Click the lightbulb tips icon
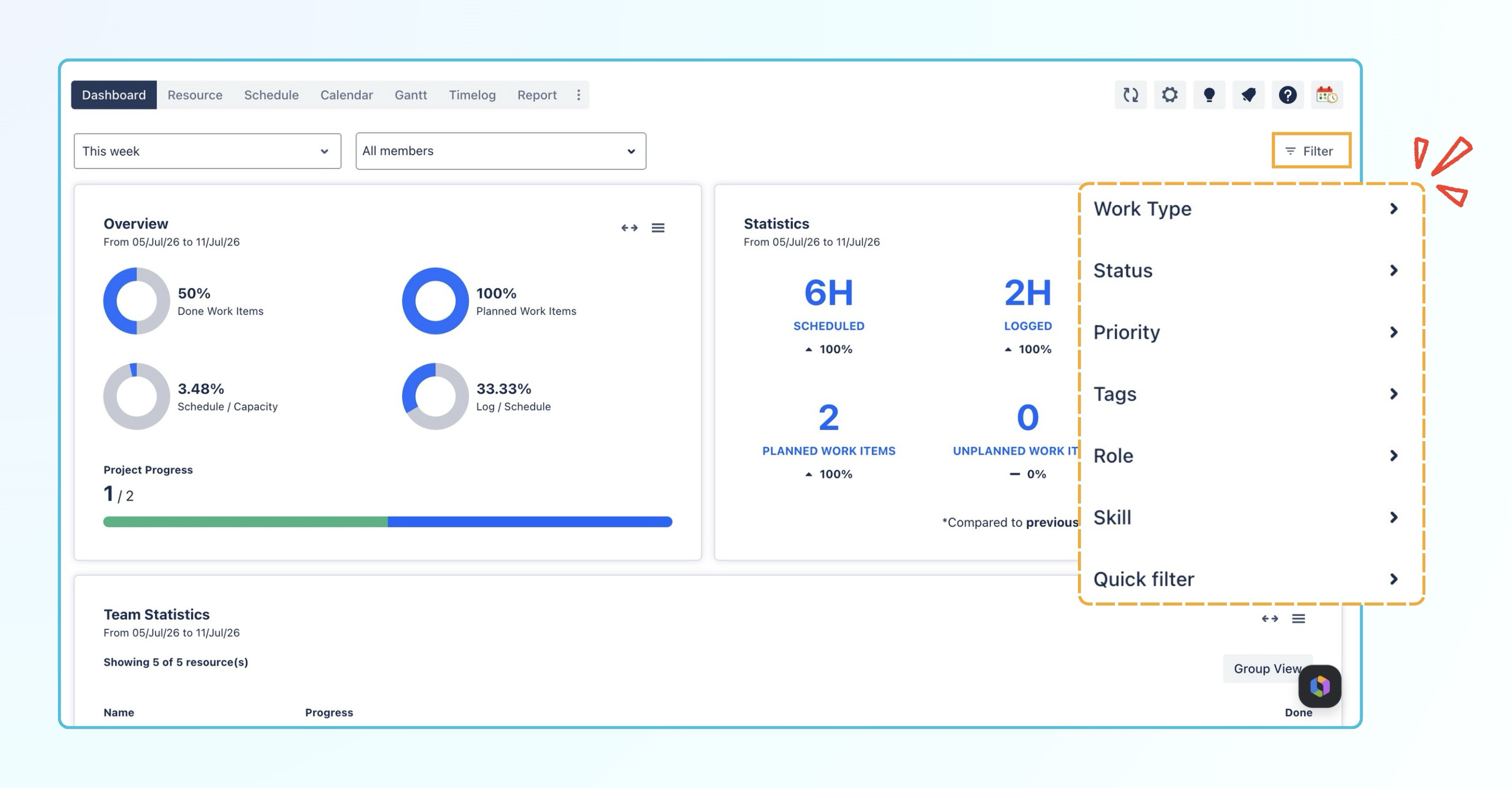The width and height of the screenshot is (1512, 788). (x=1209, y=95)
